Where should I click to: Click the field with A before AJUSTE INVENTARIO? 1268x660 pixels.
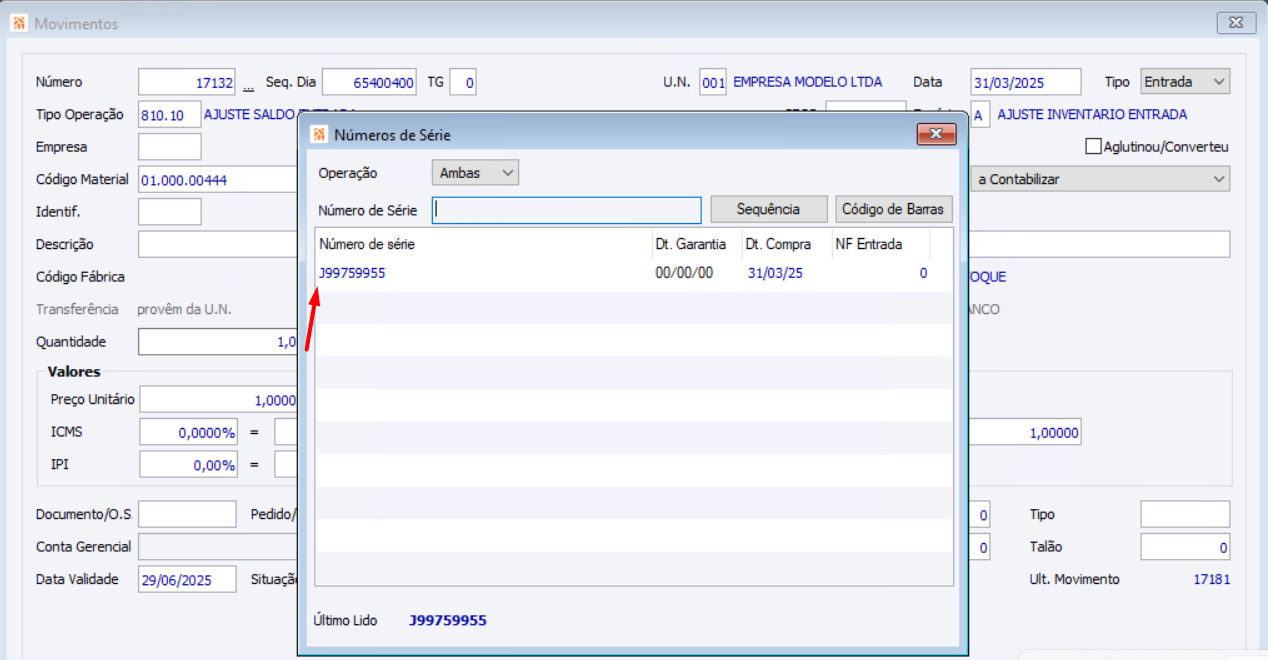pos(980,115)
